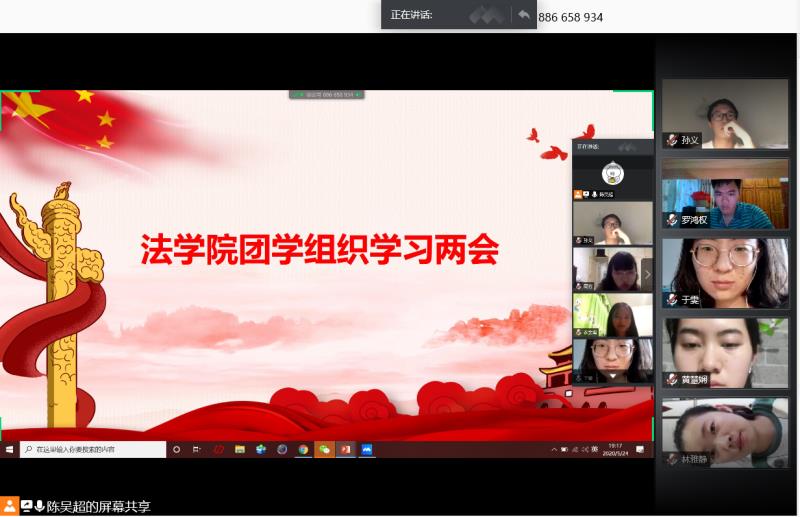Click the muted mic icon on 孙义's video
Image resolution: width=800 pixels, height=517 pixels.
(x=672, y=140)
